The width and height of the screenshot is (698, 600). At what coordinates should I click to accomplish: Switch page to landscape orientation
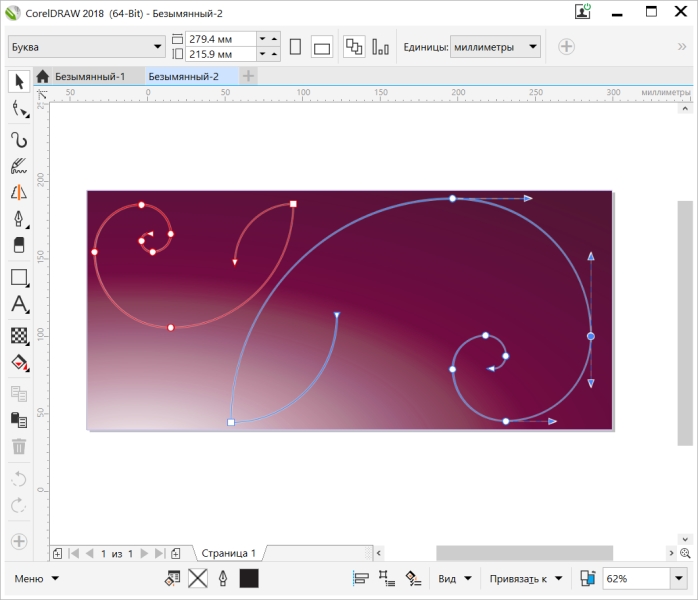(321, 47)
